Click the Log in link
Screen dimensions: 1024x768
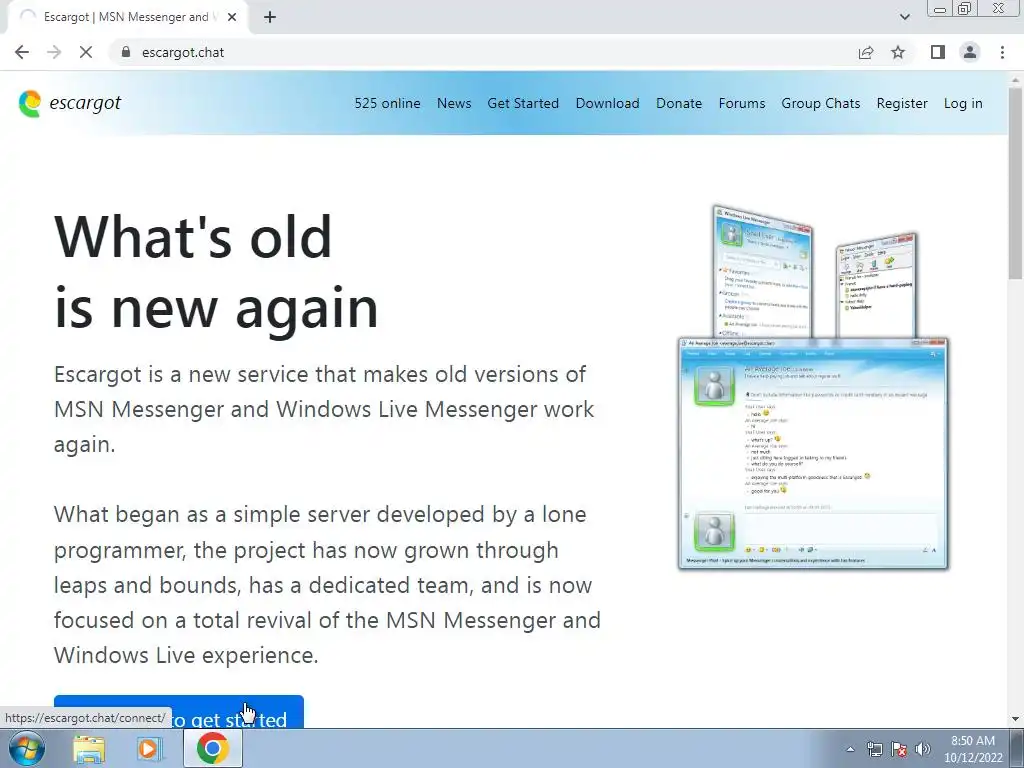963,103
